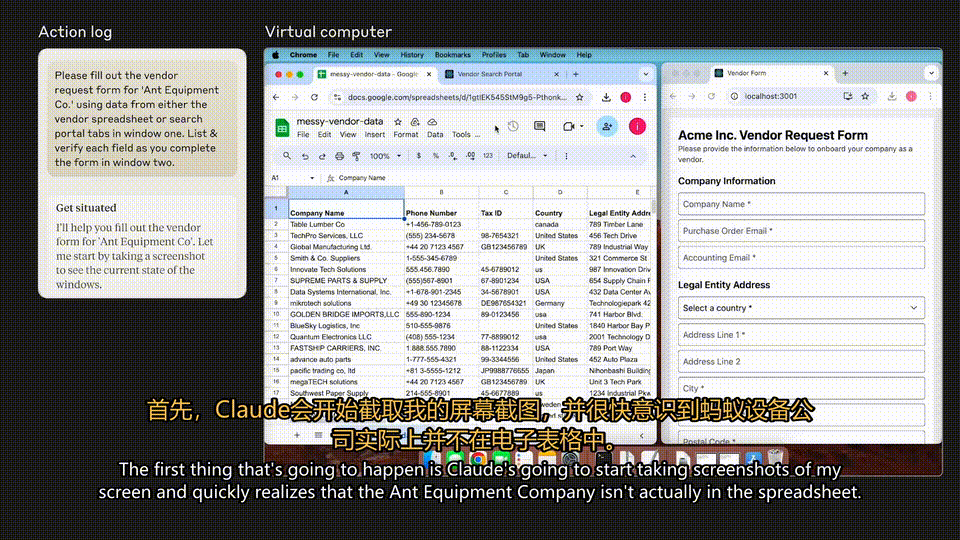Apply currency format dollar icon
This screenshot has height=540, width=960.
point(419,156)
